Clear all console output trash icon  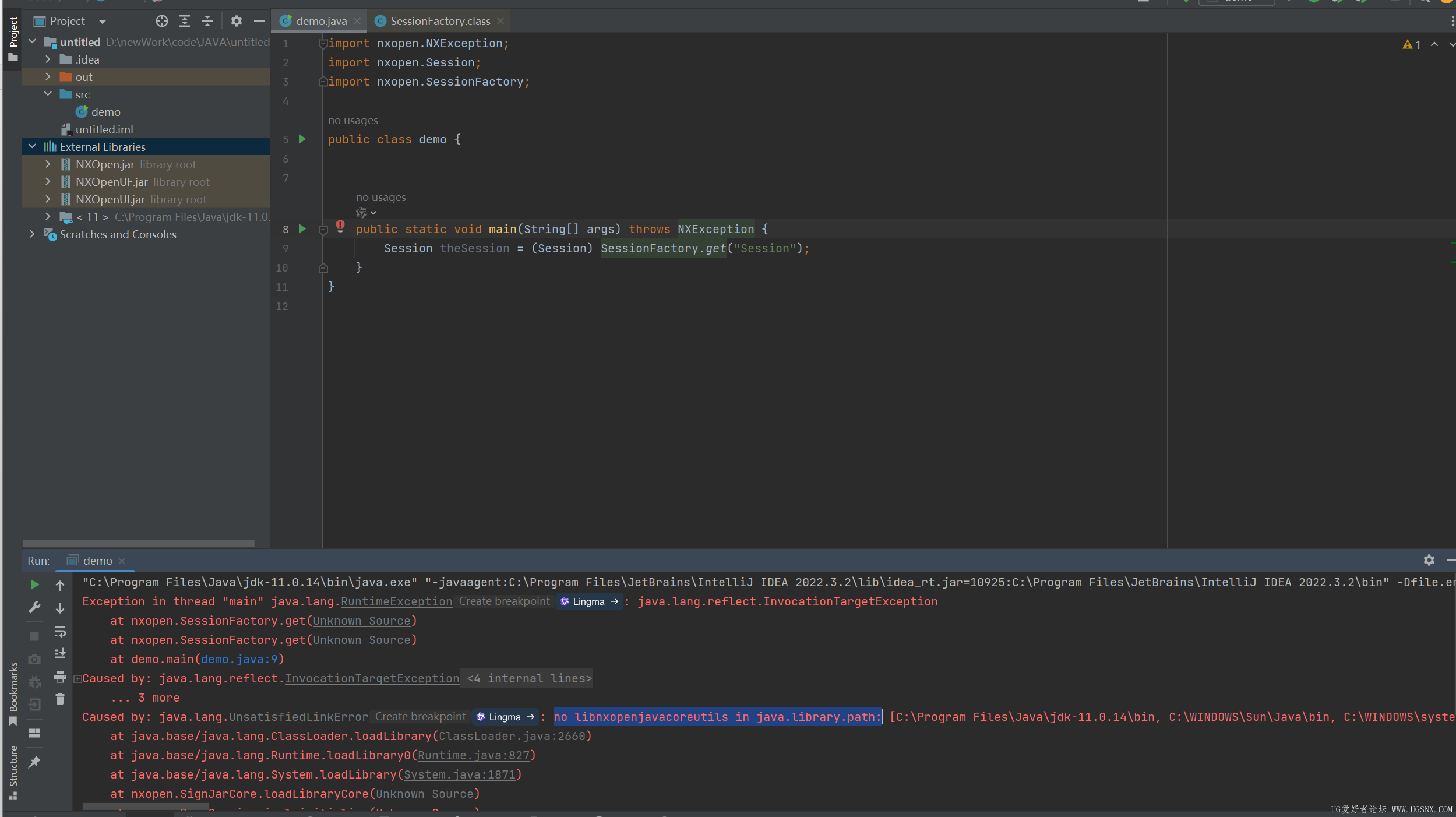pos(60,699)
